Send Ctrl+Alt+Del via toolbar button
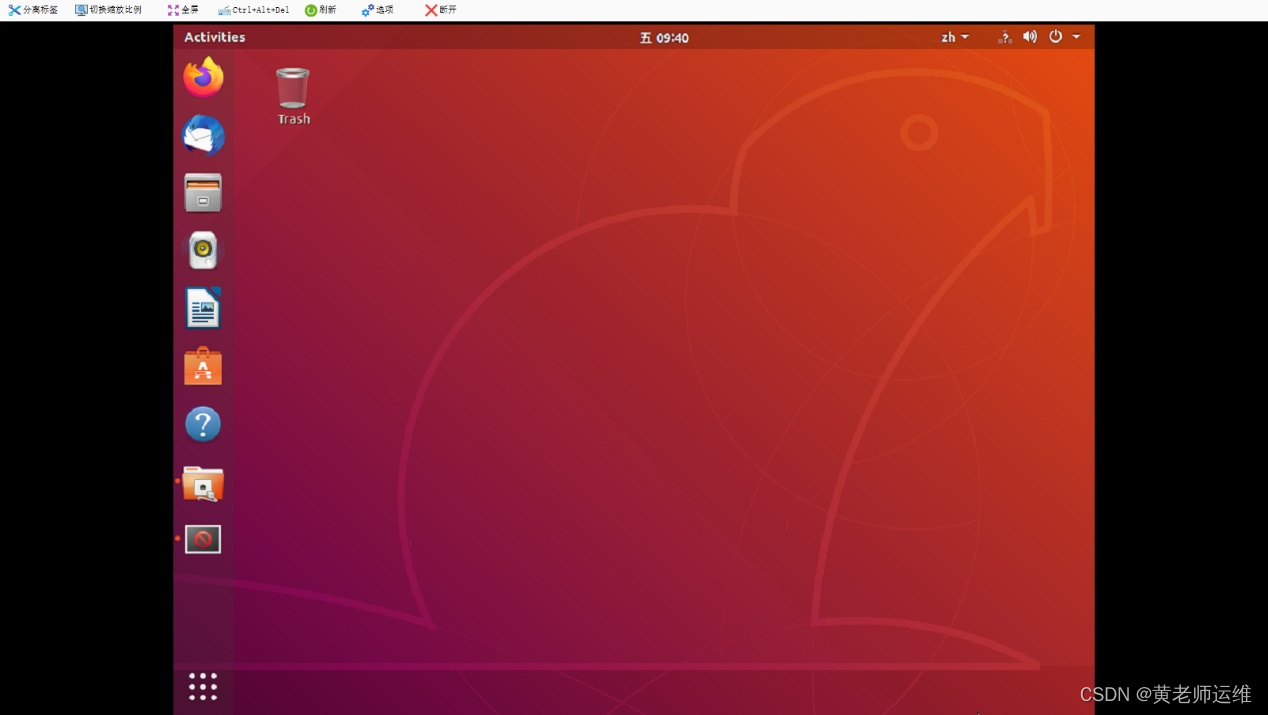This screenshot has height=715, width=1268. pos(254,10)
